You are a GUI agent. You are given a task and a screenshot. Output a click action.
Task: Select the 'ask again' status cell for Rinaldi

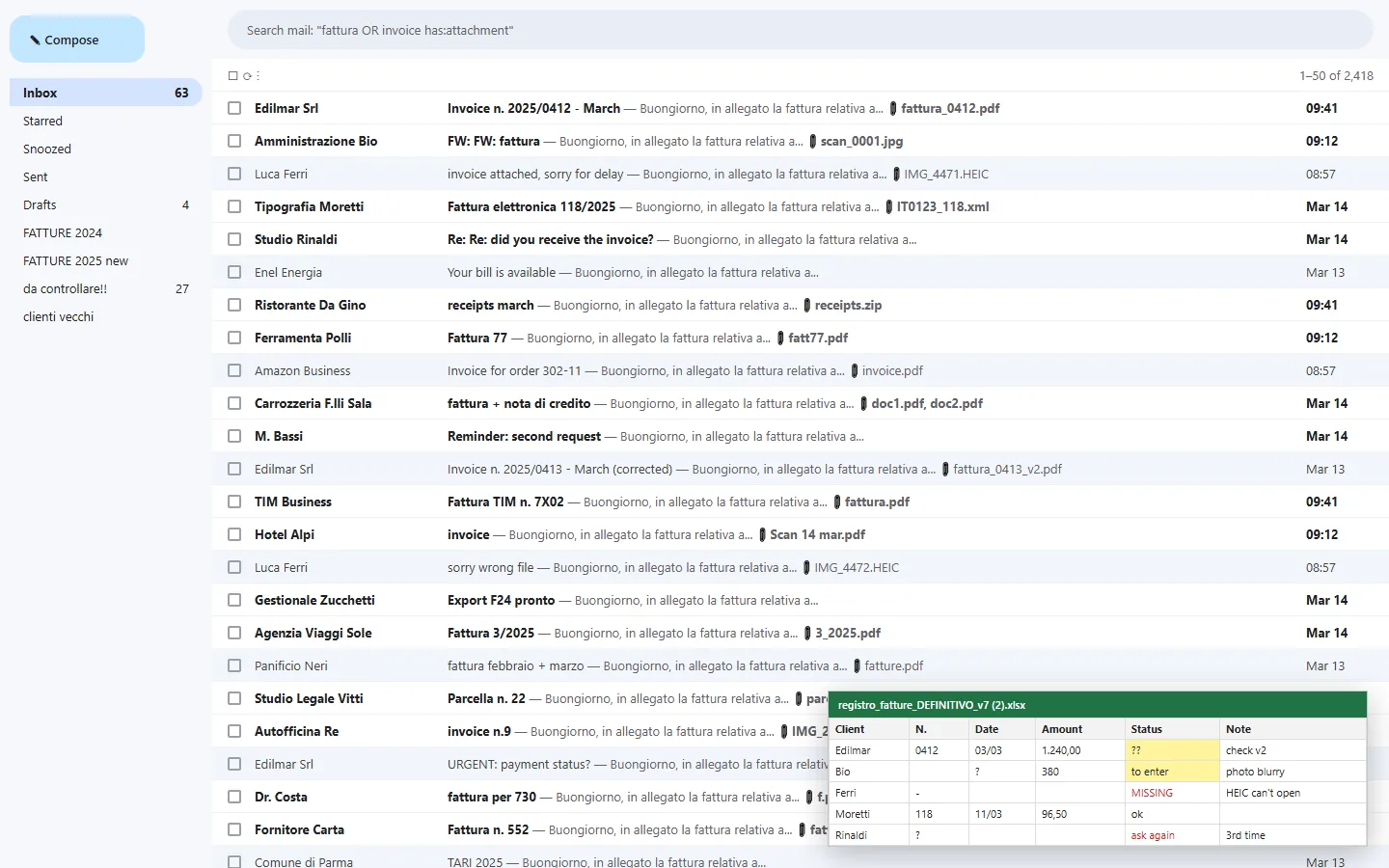coord(1172,835)
